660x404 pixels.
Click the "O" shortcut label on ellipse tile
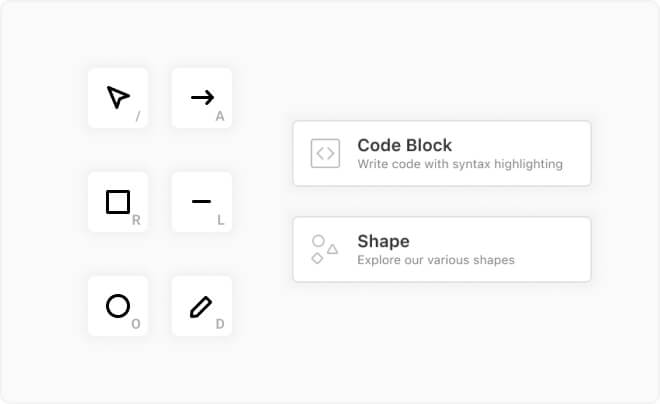click(136, 324)
